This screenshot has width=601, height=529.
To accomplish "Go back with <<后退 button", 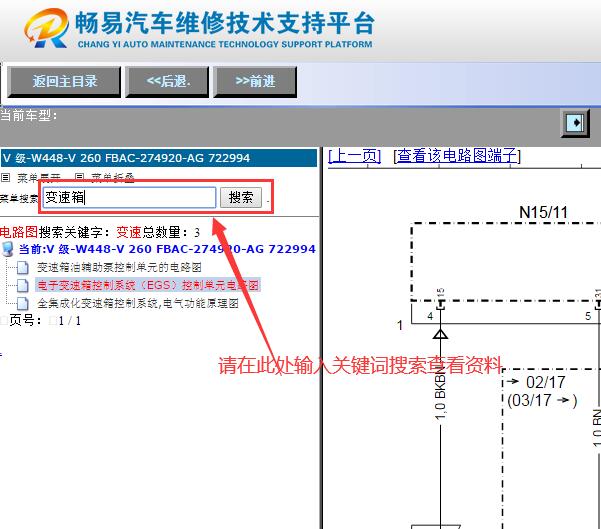I will pyautogui.click(x=167, y=82).
